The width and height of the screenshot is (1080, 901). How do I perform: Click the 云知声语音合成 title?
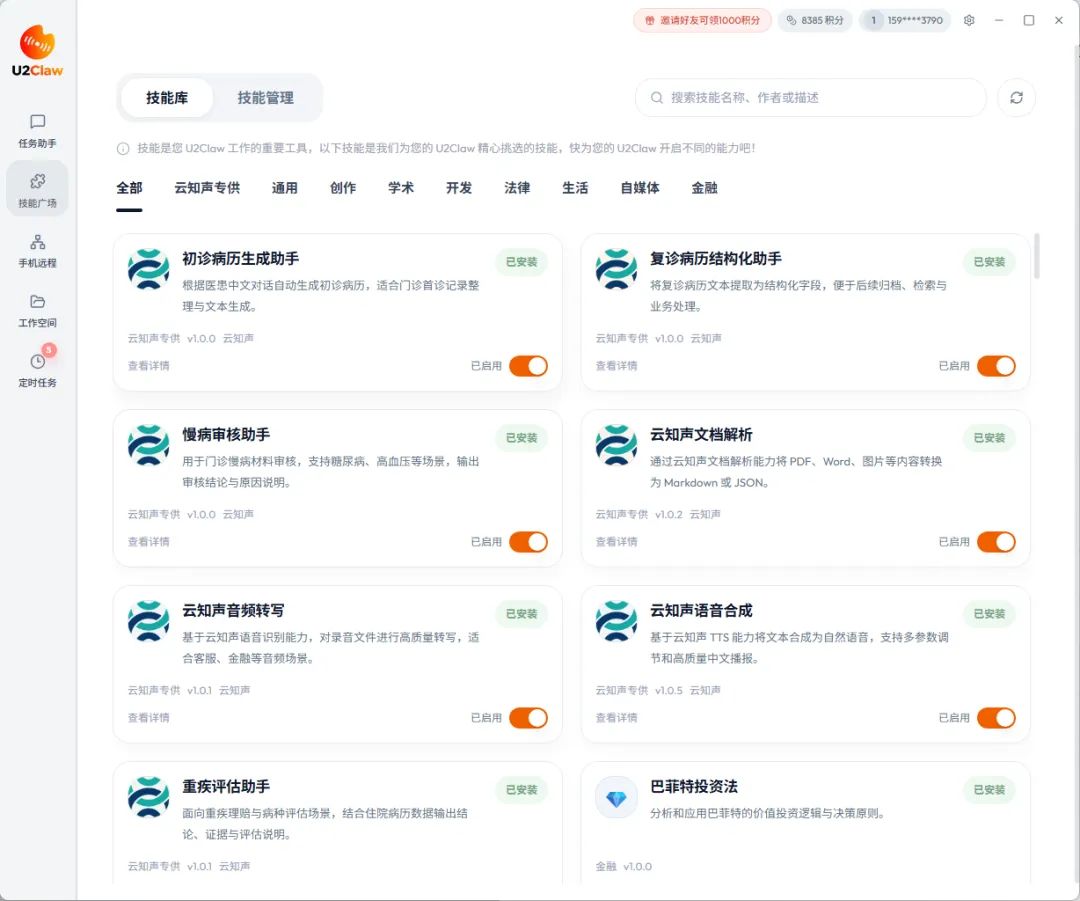click(700, 610)
